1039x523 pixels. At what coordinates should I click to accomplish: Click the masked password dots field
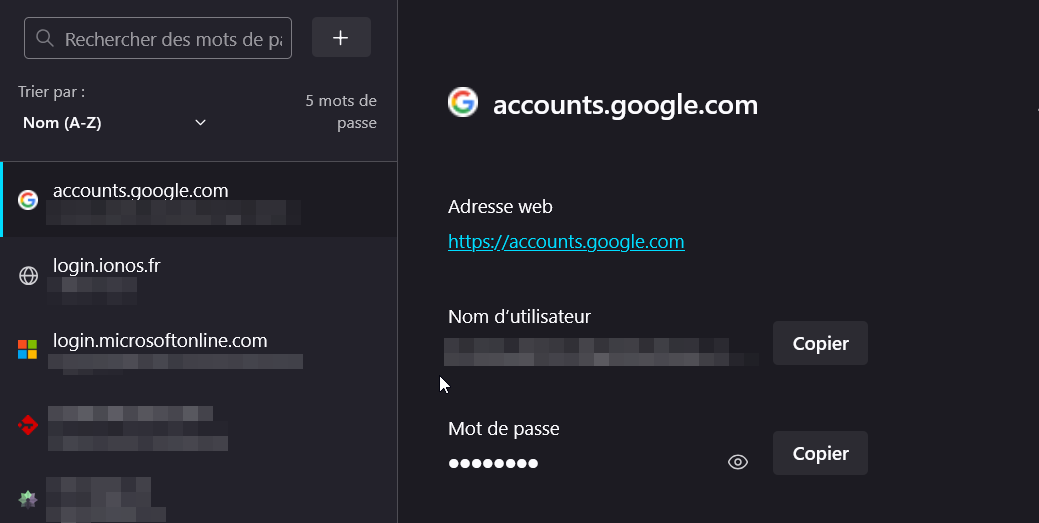pos(494,463)
